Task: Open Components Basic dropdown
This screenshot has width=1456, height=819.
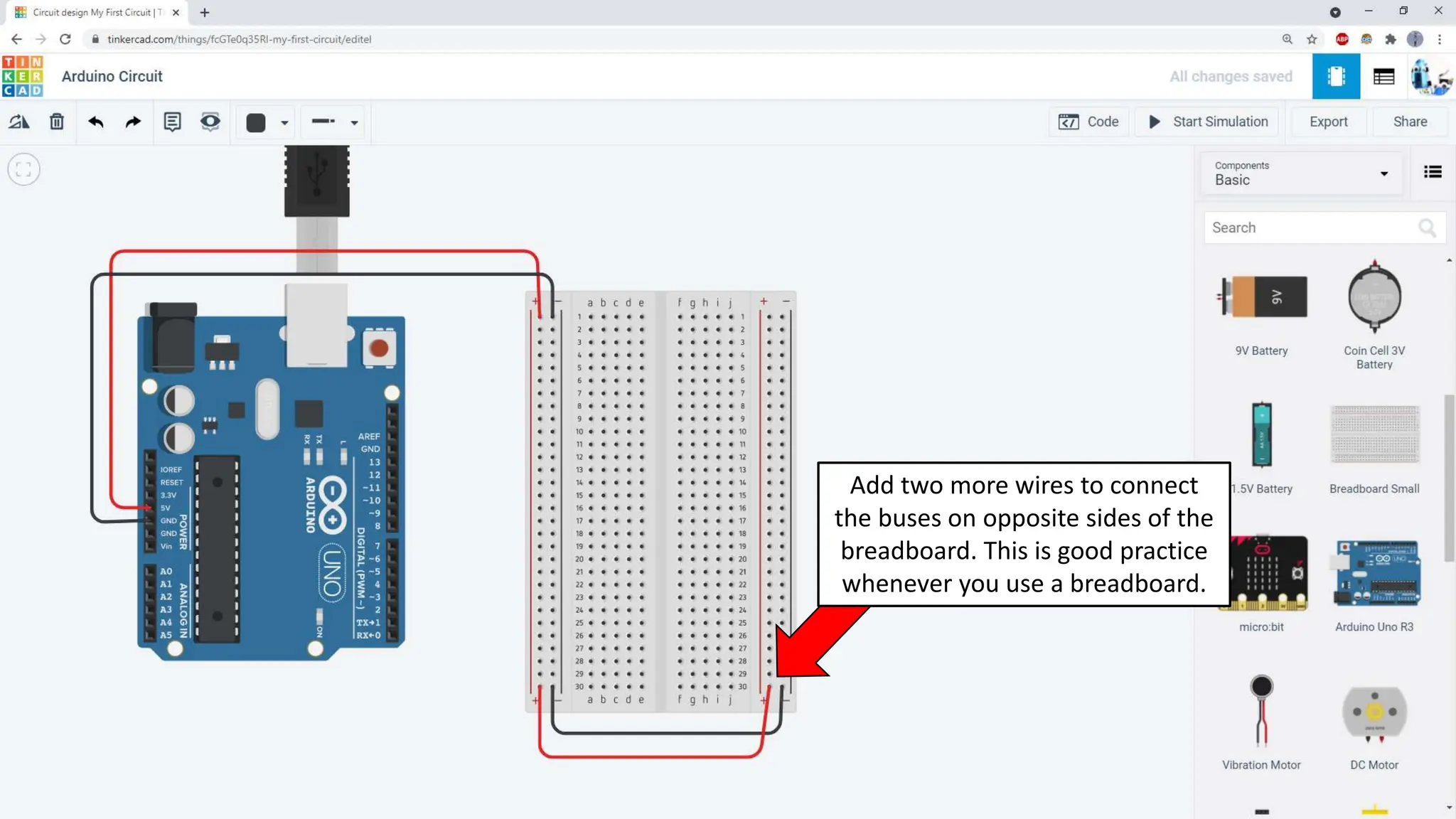Action: [1301, 173]
